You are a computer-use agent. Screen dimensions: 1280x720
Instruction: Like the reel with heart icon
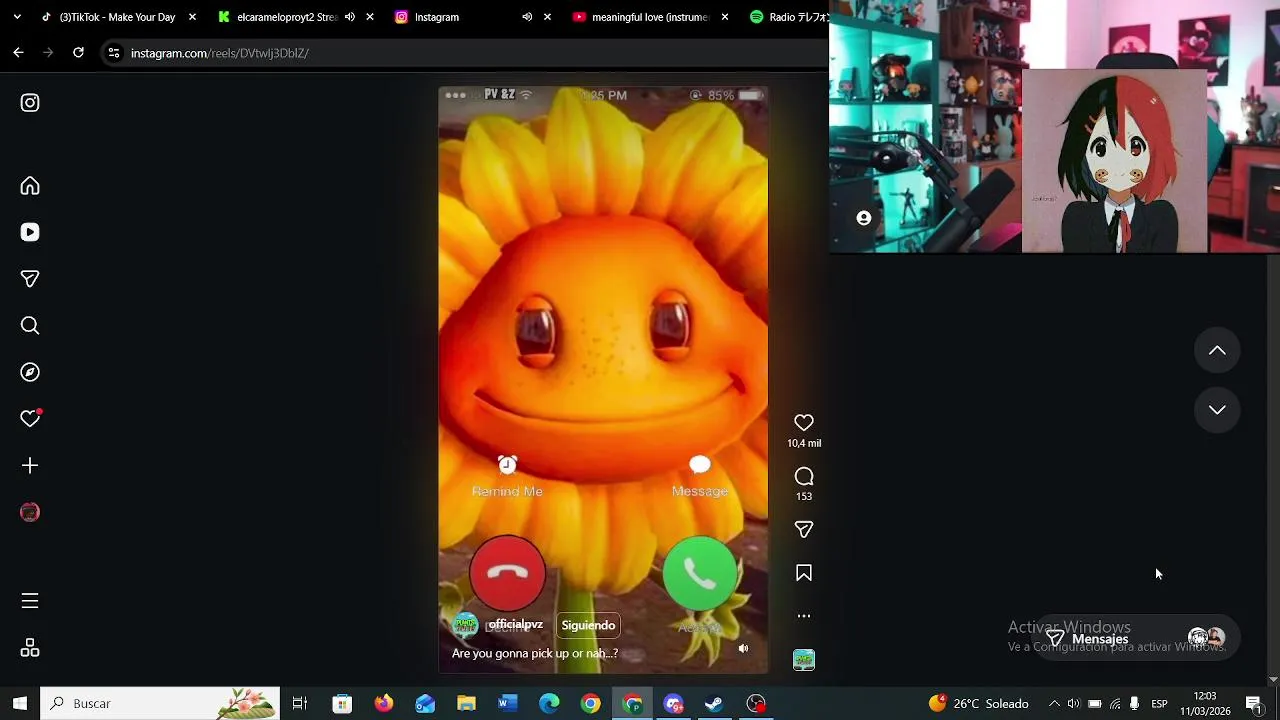804,423
